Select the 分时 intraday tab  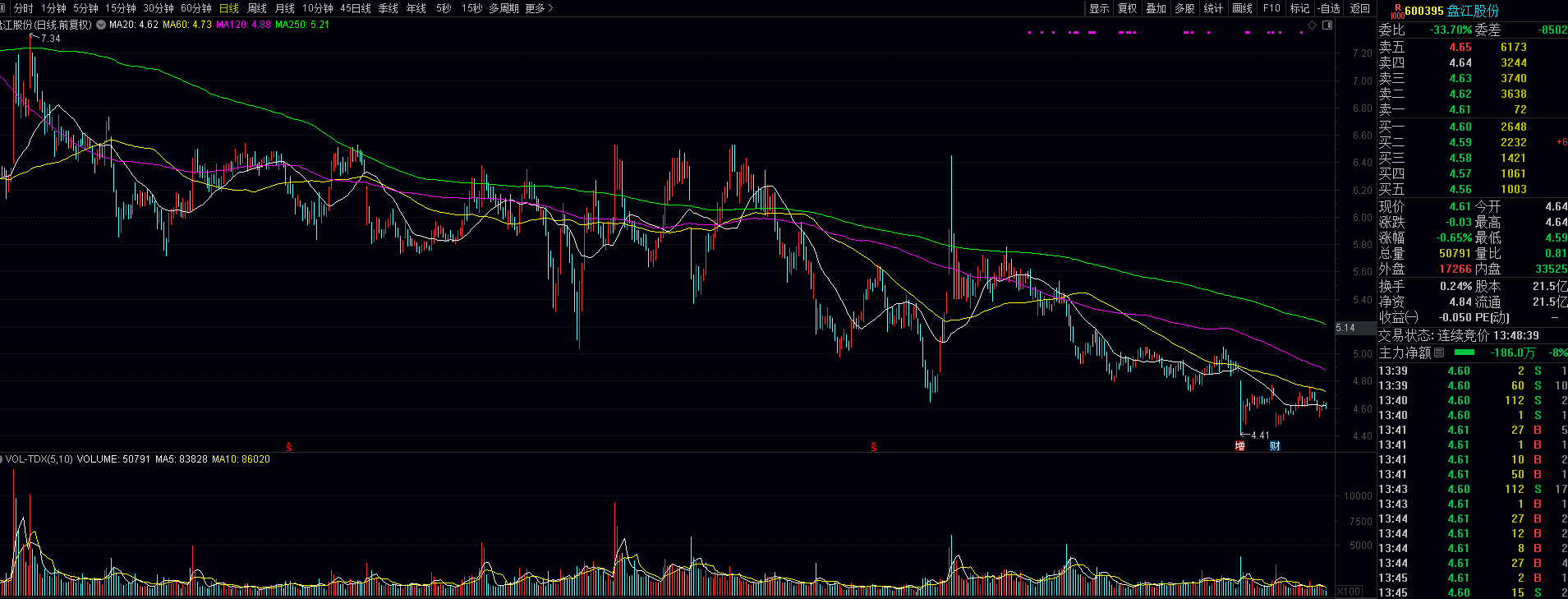point(24,8)
